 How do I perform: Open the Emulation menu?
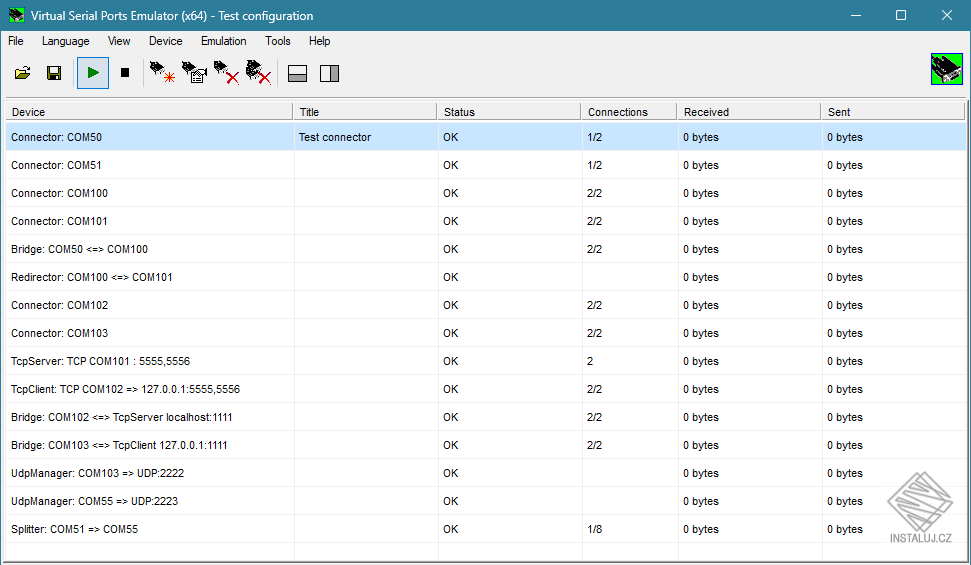point(223,41)
